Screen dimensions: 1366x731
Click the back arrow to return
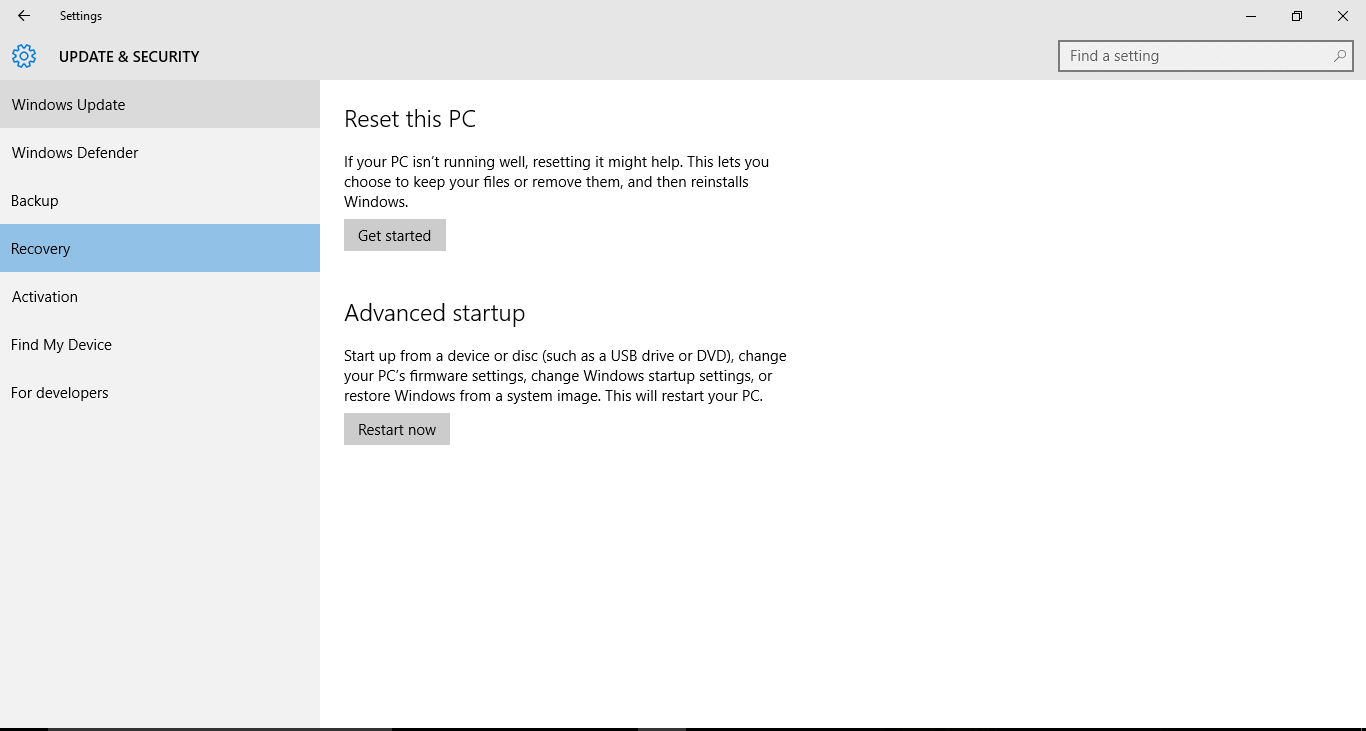click(22, 15)
